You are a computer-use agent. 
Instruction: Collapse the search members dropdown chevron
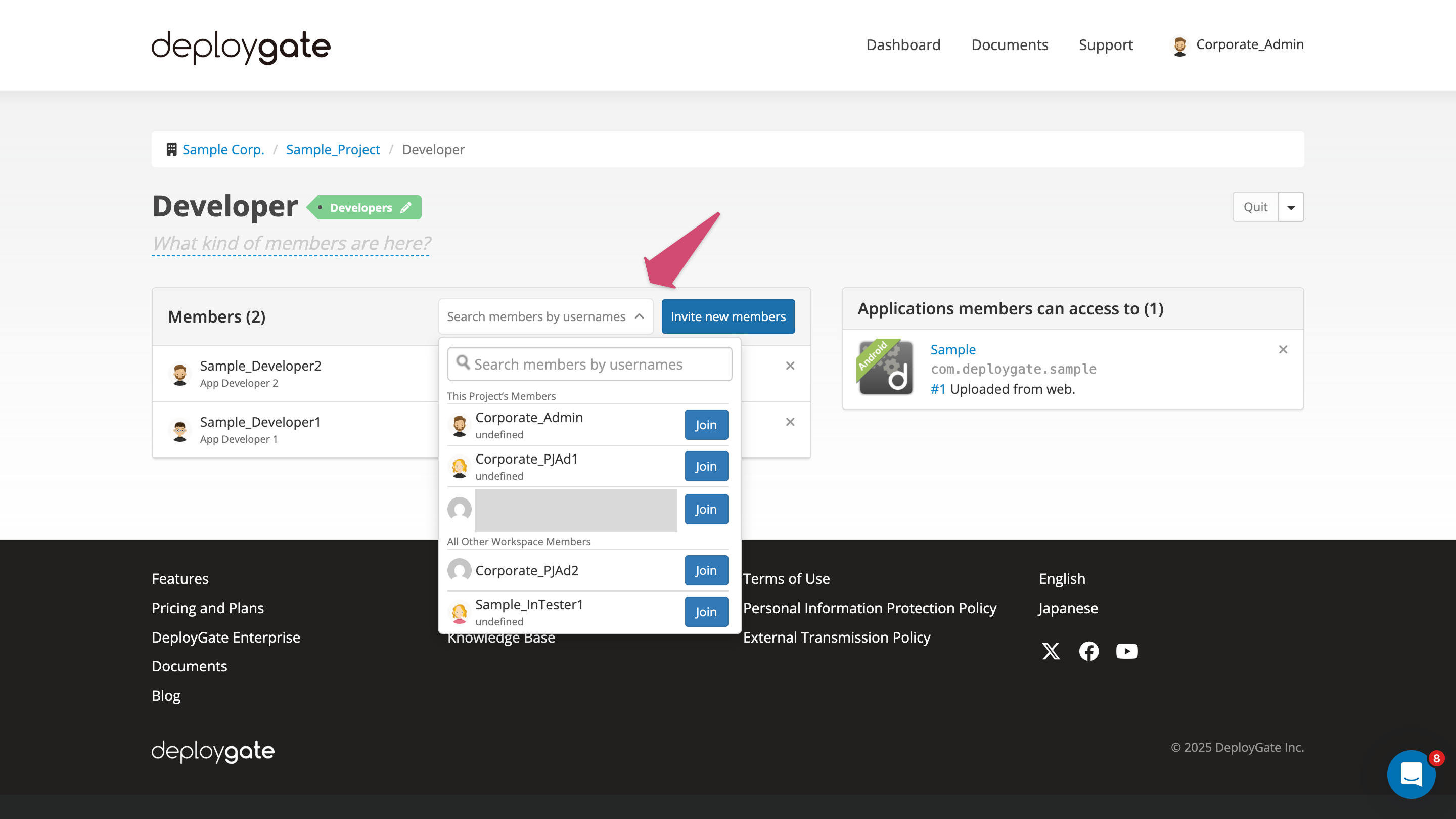coord(639,316)
